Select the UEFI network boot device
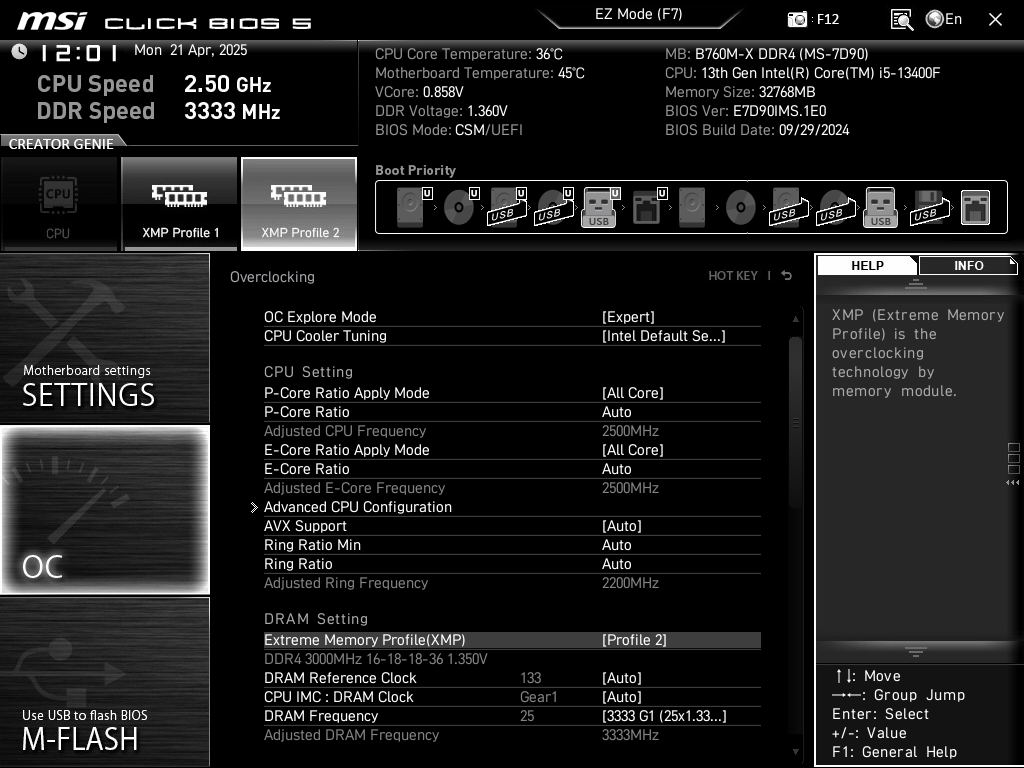Screen dimensions: 1024x768 tap(648, 207)
